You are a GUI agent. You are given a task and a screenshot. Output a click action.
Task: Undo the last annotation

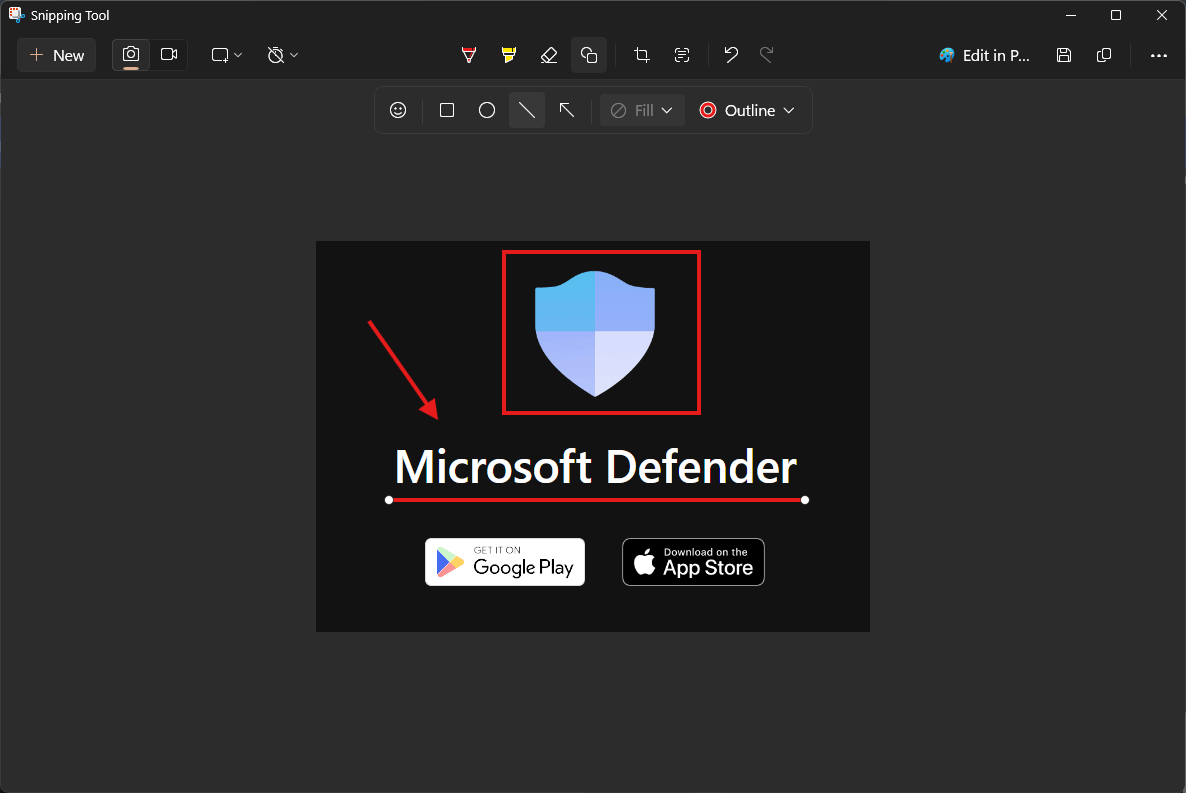click(731, 54)
